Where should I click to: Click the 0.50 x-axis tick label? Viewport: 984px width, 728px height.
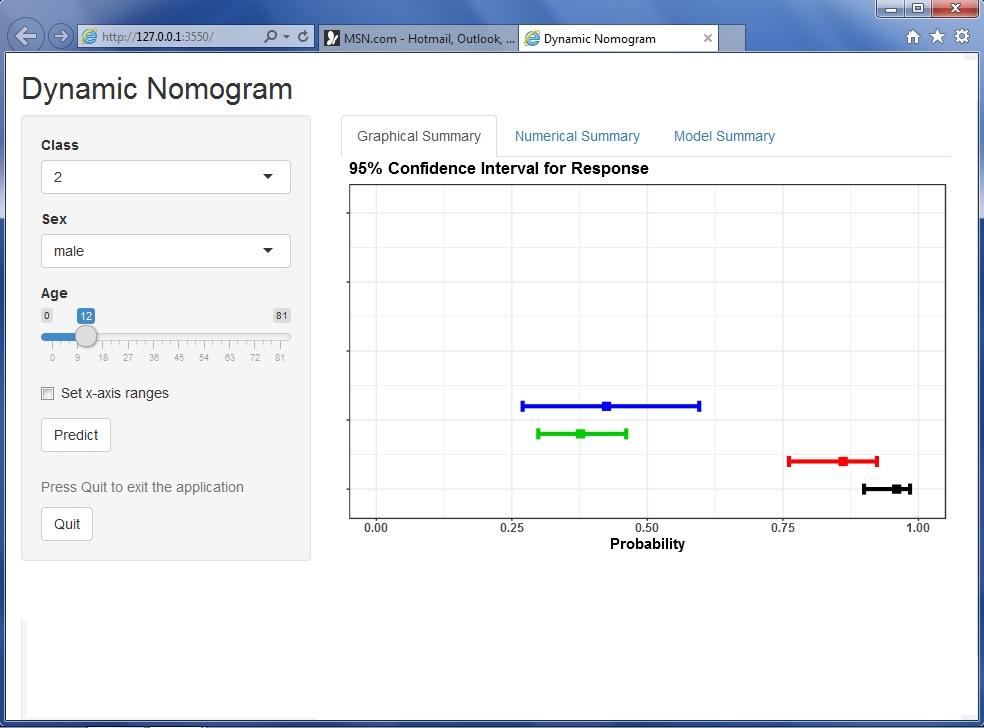click(x=647, y=528)
